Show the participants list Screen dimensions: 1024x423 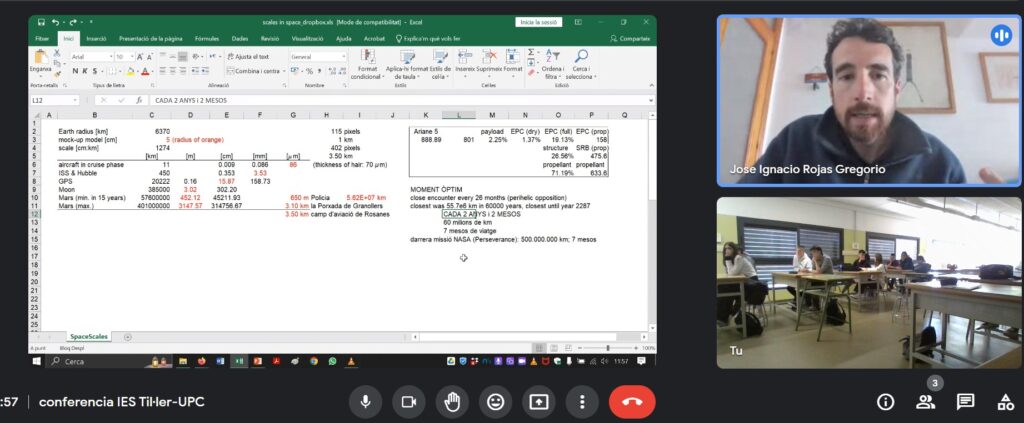[x=925, y=401]
